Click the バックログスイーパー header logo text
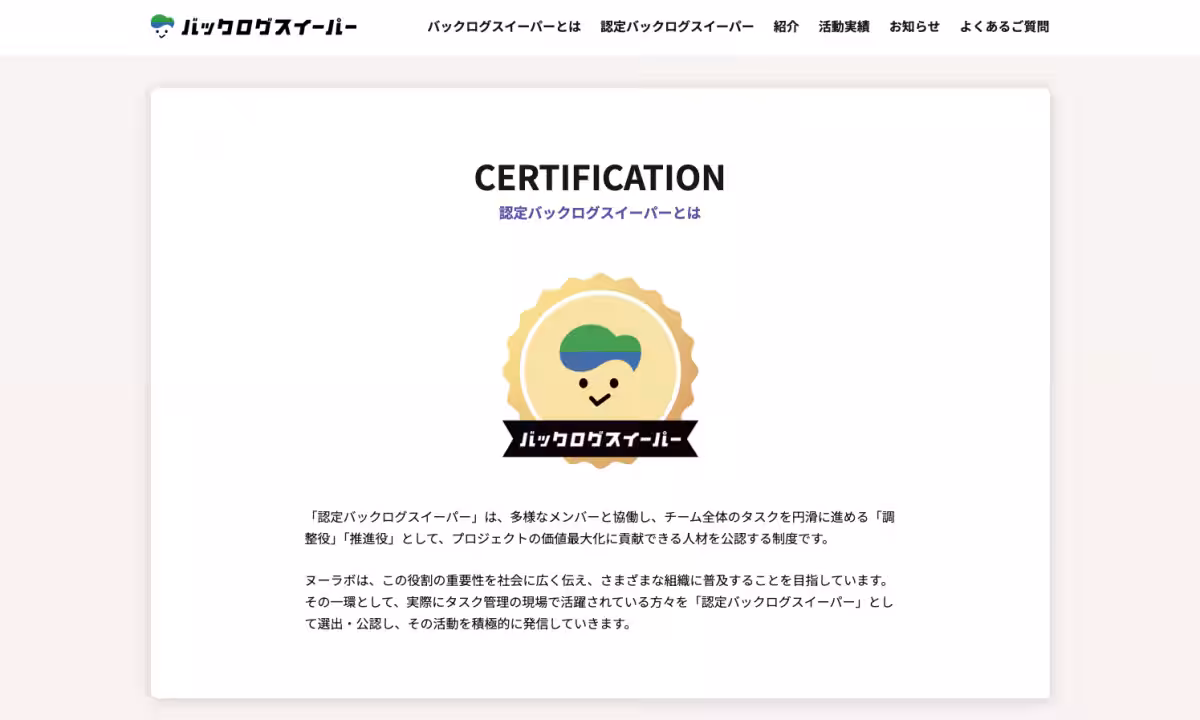This screenshot has height=720, width=1200. coord(269,27)
